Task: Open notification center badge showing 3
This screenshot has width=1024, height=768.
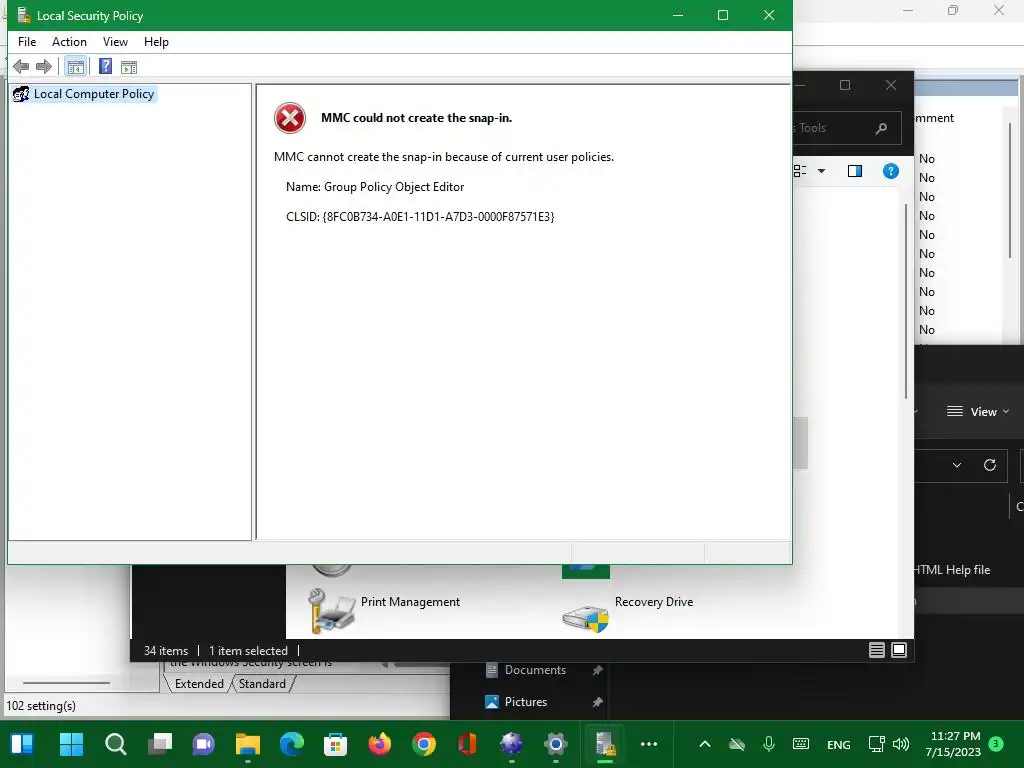Action: (x=996, y=744)
